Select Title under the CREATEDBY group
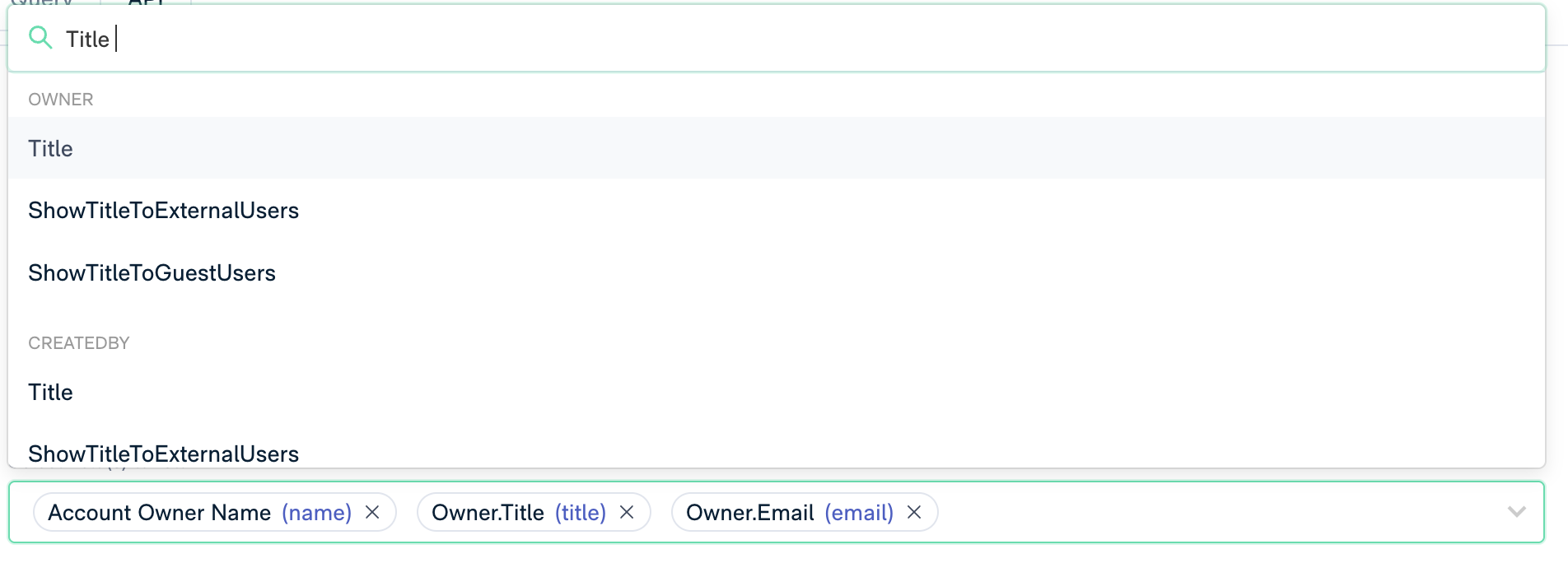Screen dimensions: 1568x563 coord(51,393)
